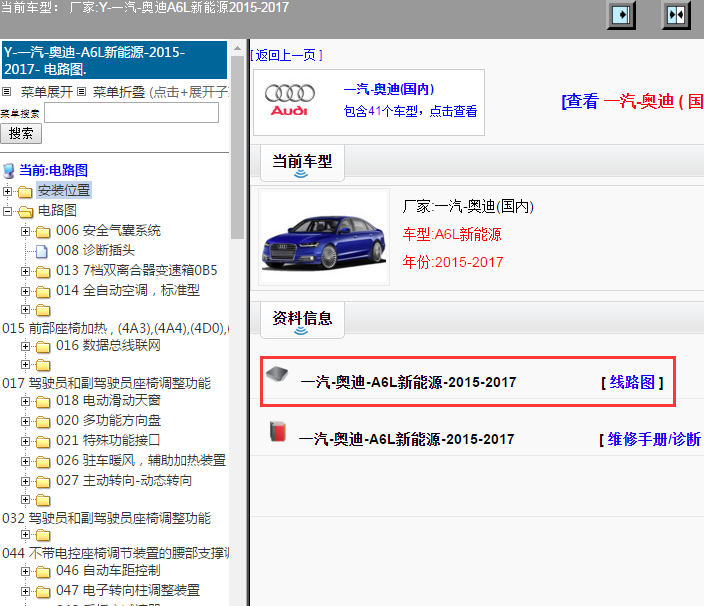Expand the 安装位置 tree node
The width and height of the screenshot is (704, 606).
coord(7,191)
